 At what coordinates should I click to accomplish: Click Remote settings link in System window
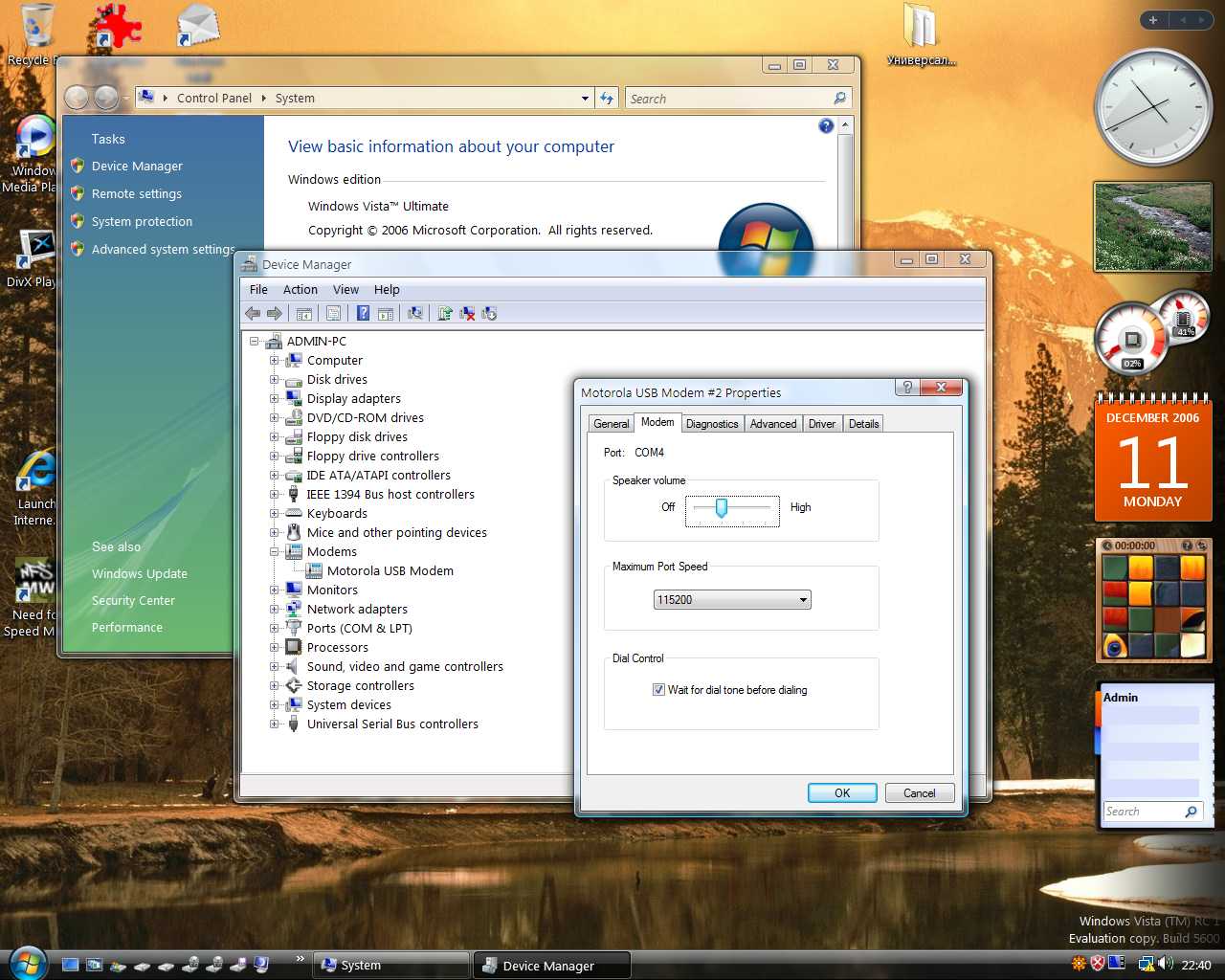tap(137, 193)
